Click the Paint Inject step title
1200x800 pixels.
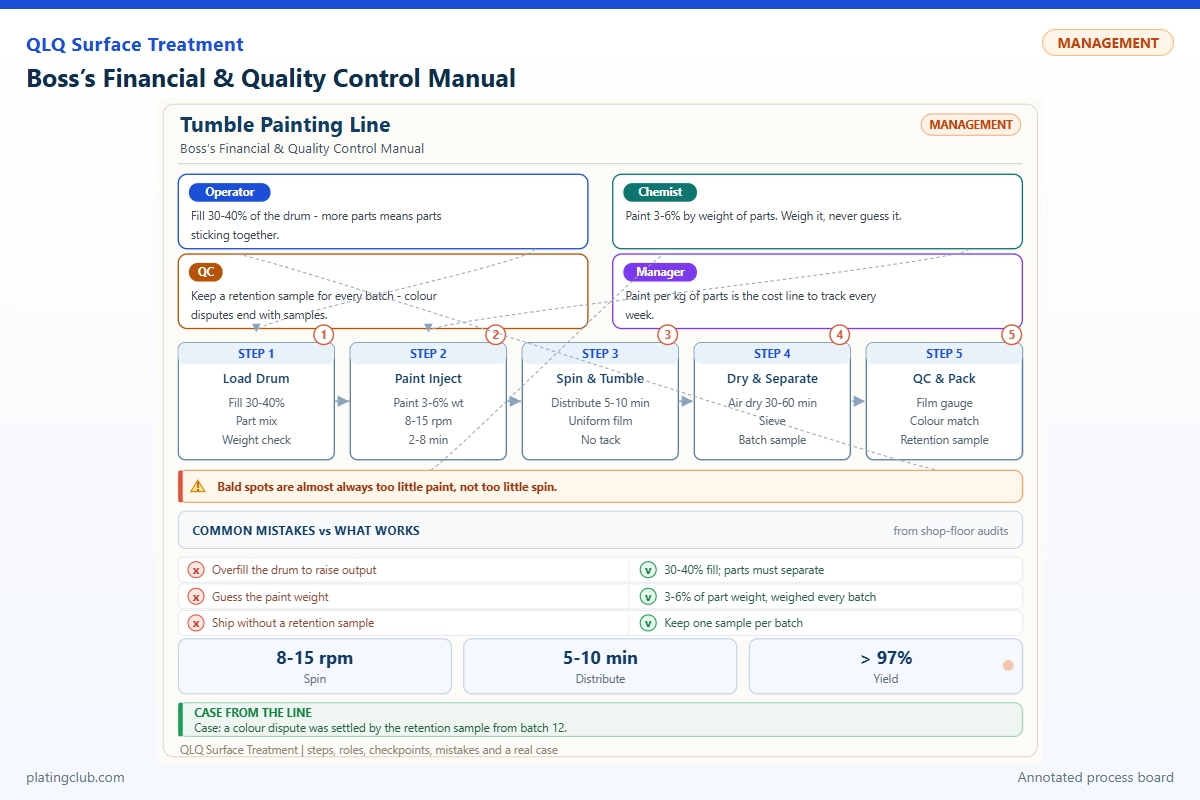coord(428,379)
